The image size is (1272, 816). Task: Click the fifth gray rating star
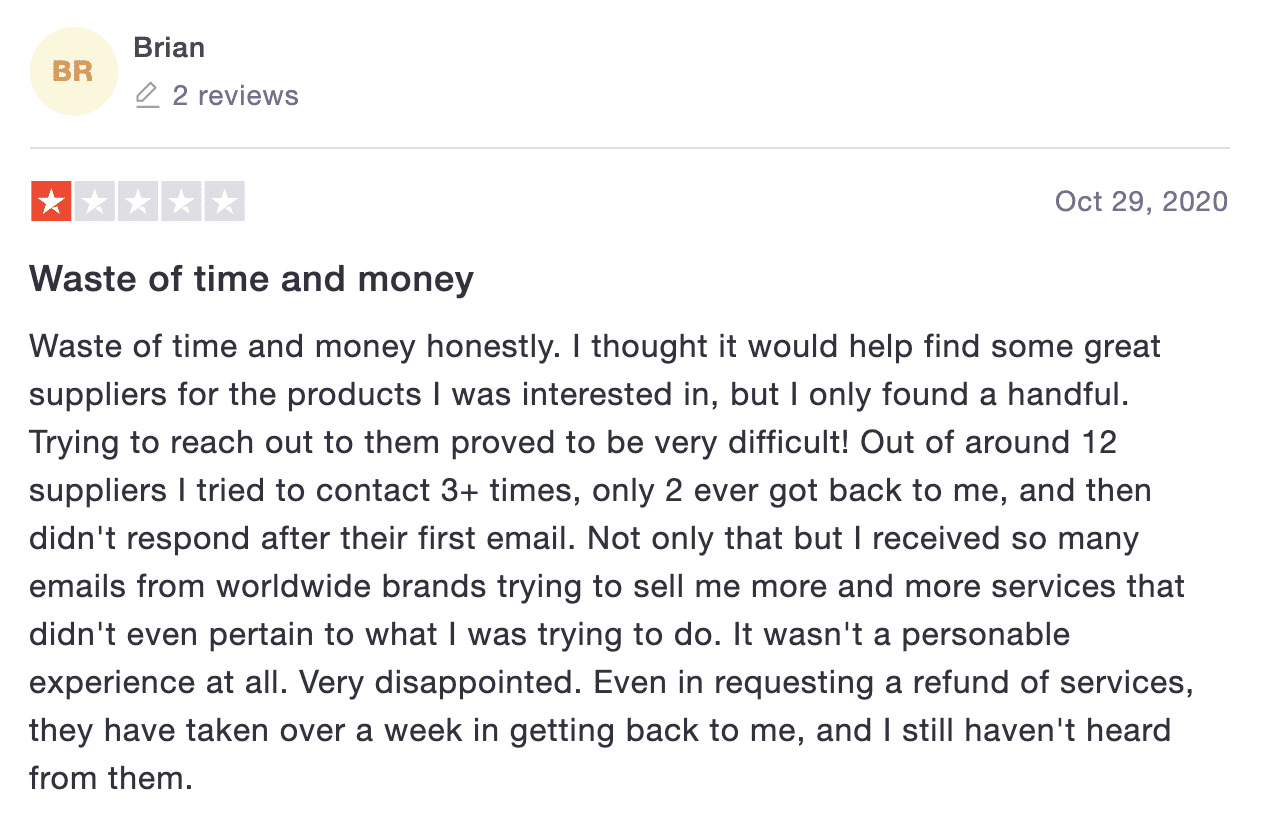click(224, 202)
